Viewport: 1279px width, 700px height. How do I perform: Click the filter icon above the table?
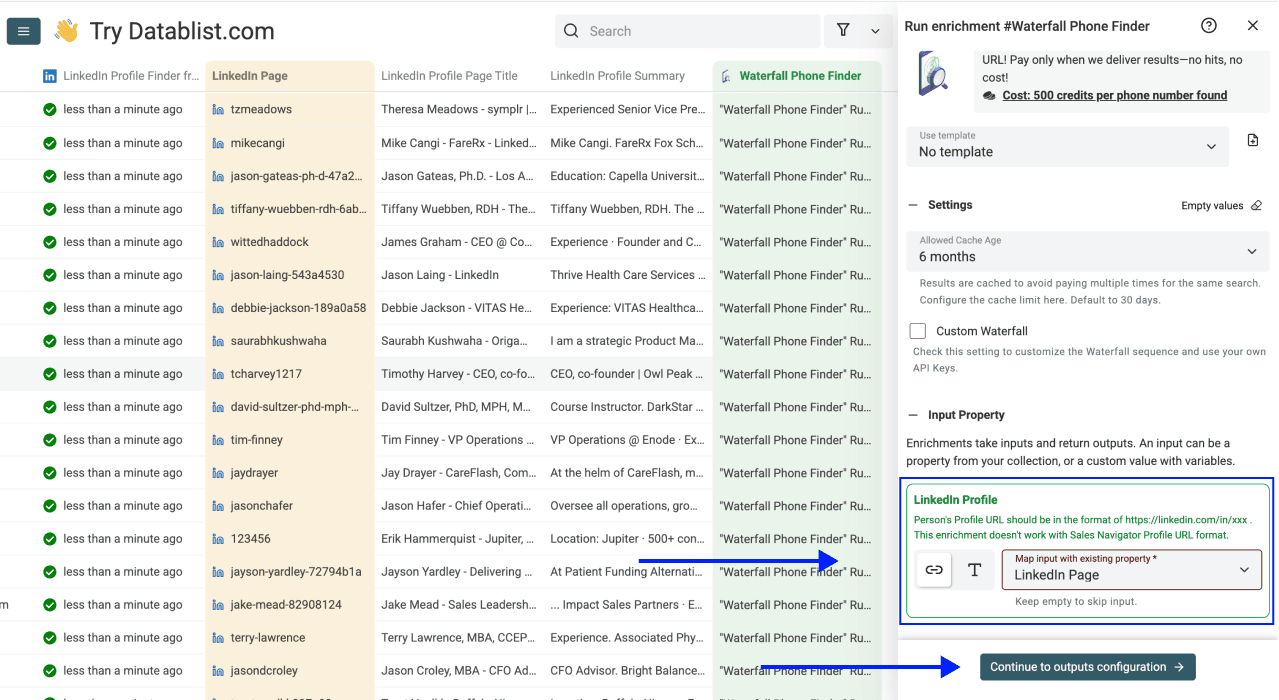pyautogui.click(x=843, y=31)
